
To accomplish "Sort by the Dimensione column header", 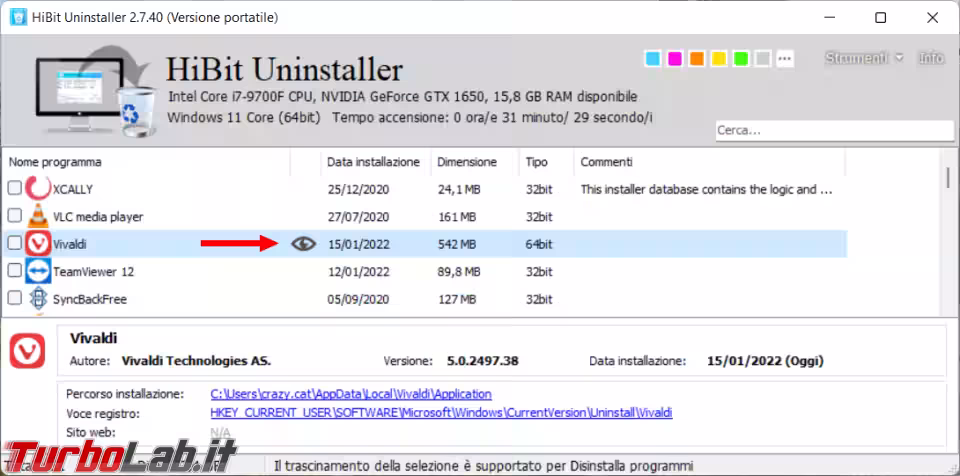I will click(x=466, y=162).
